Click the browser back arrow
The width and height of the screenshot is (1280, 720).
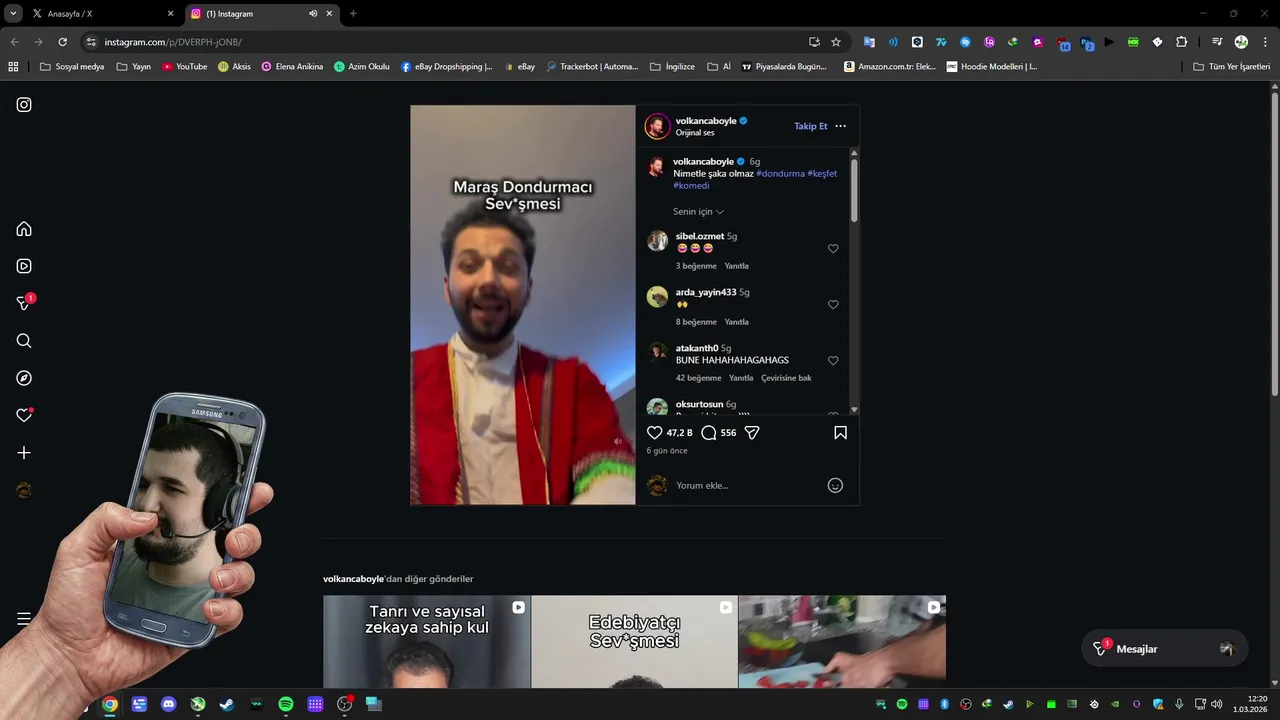click(x=14, y=42)
